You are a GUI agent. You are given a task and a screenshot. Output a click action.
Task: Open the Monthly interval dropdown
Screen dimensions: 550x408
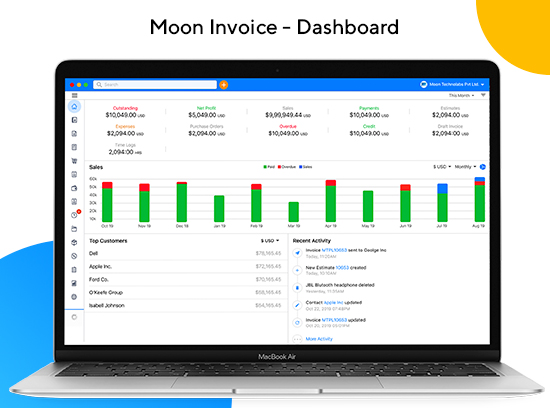coord(465,167)
